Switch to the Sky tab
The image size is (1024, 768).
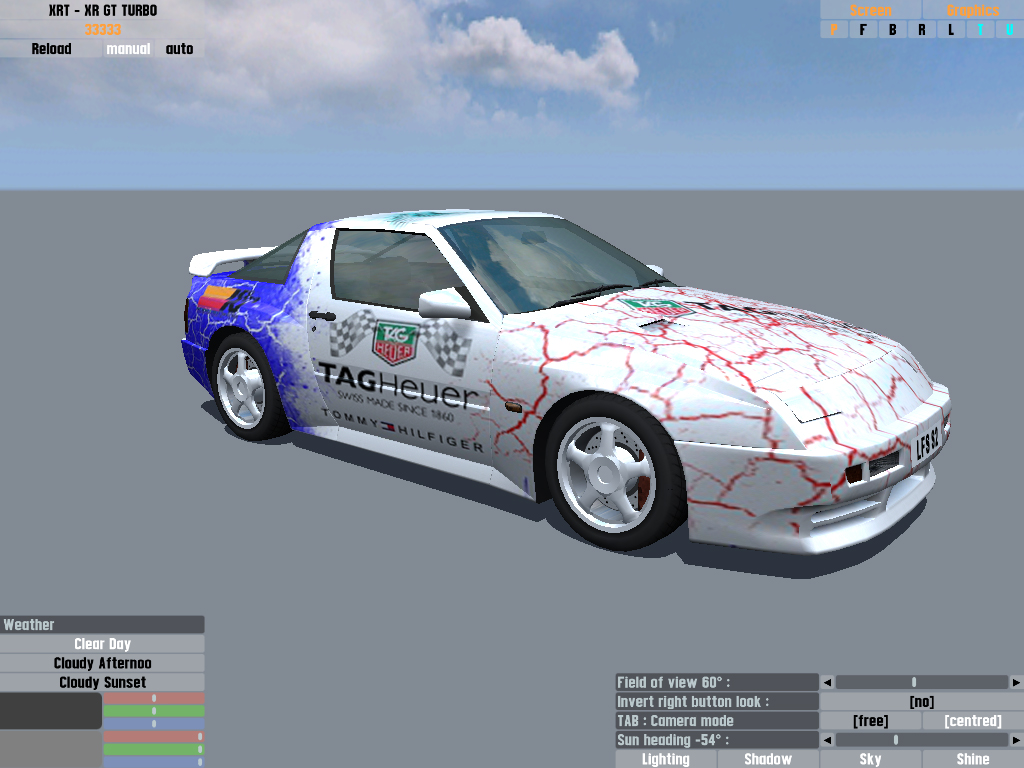[x=871, y=759]
